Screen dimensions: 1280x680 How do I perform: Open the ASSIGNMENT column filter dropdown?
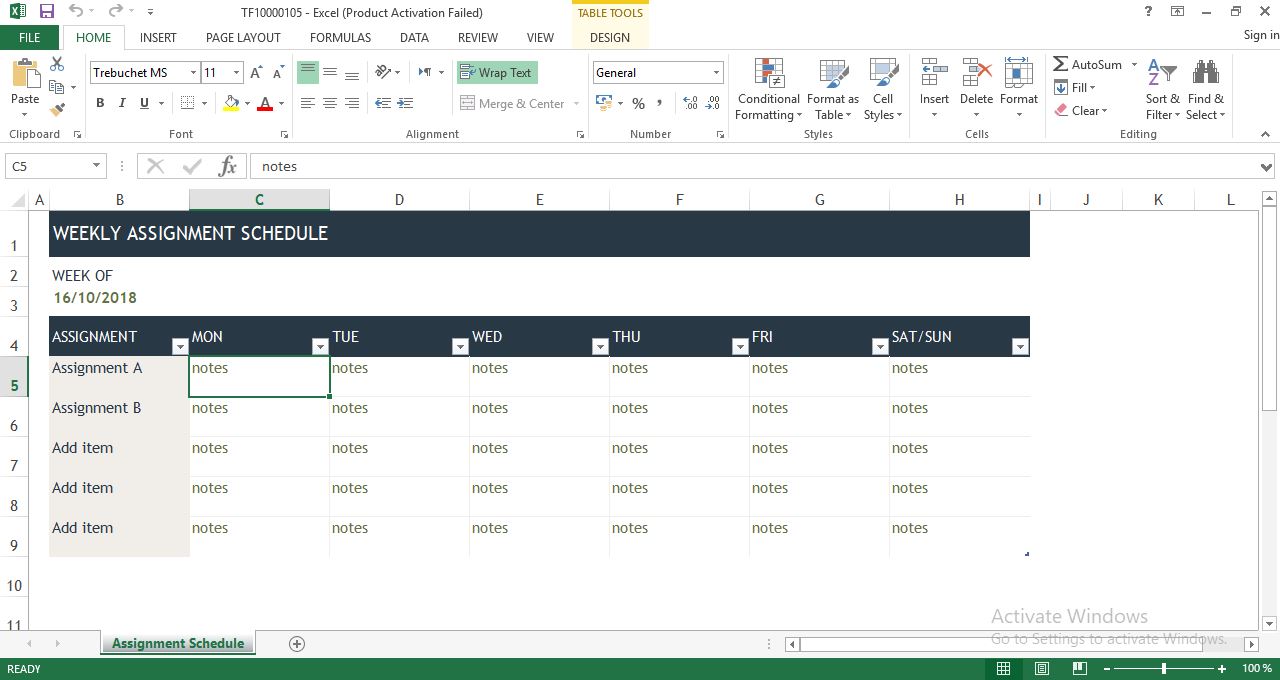coord(180,346)
